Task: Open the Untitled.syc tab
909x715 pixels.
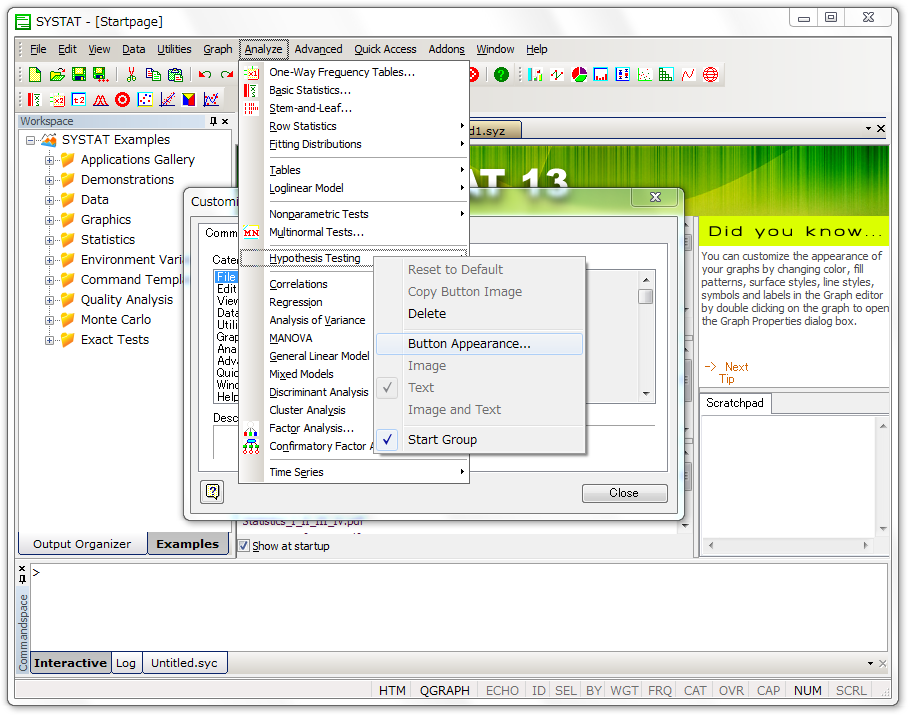Action: tap(184, 663)
